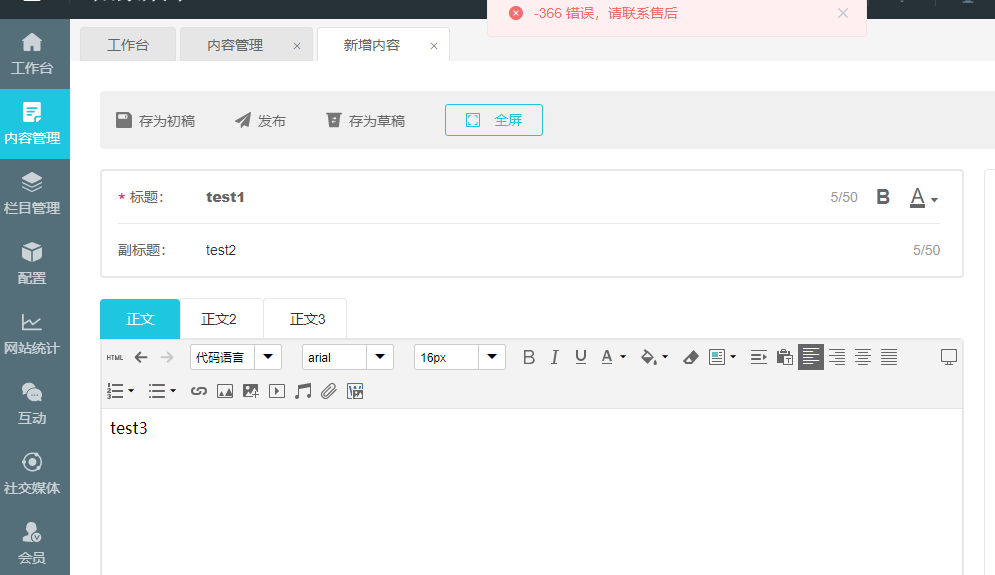Attach a file with paperclip icon
The image size is (995, 575).
click(x=328, y=391)
